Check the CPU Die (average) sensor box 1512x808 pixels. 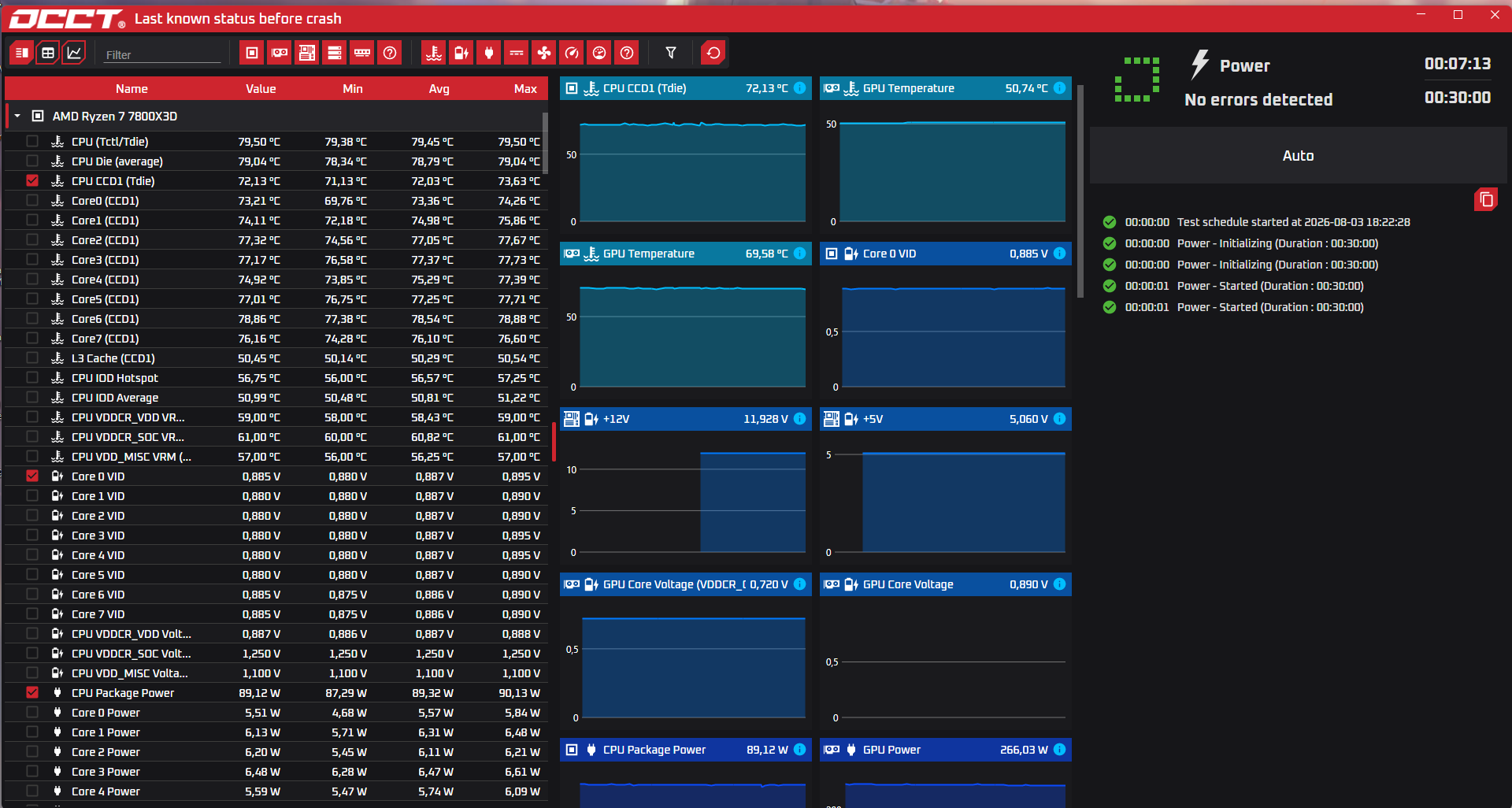(x=32, y=161)
